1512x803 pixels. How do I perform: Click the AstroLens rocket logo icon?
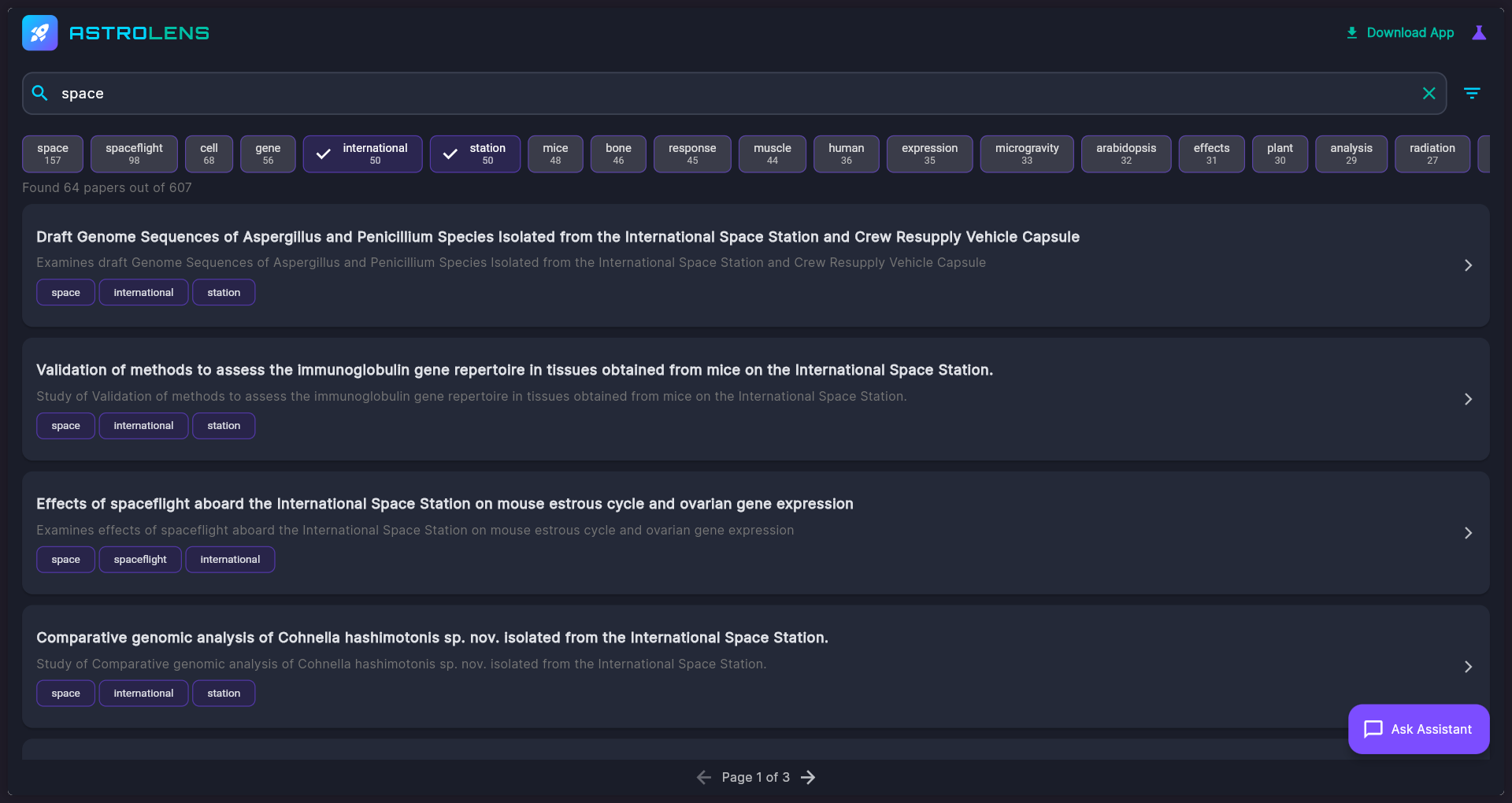coord(39,33)
